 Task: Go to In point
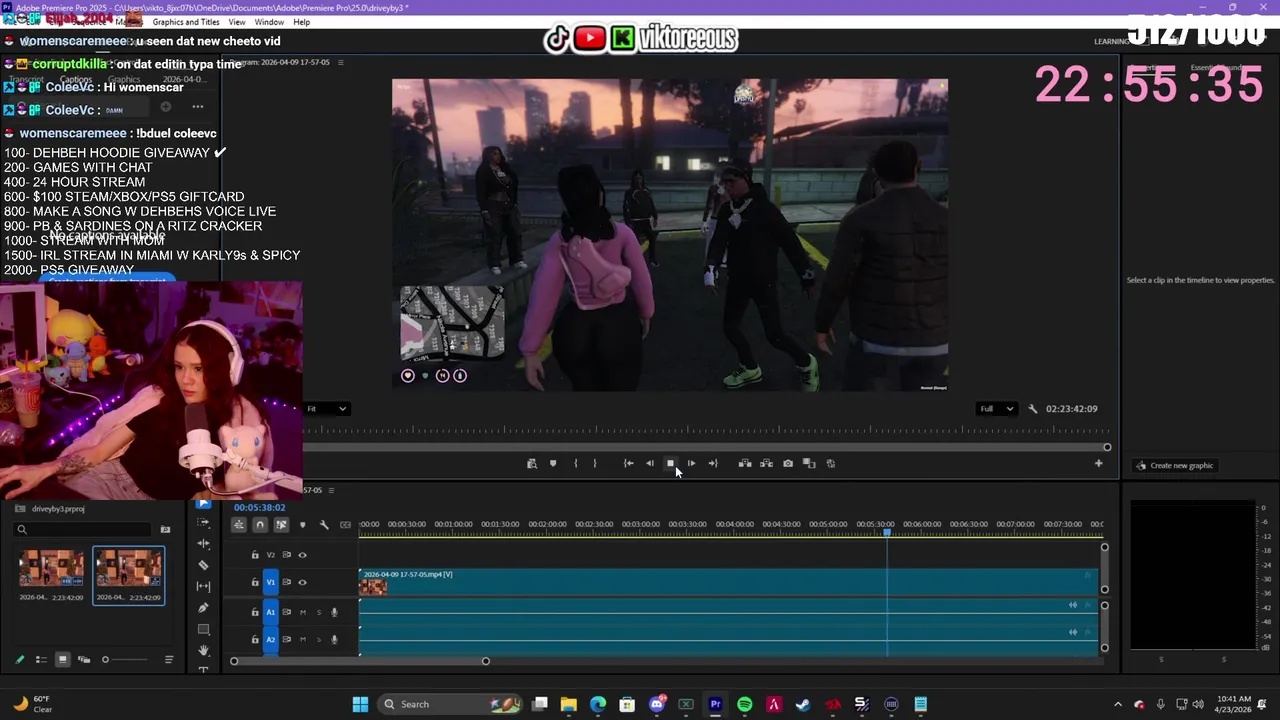[628, 463]
